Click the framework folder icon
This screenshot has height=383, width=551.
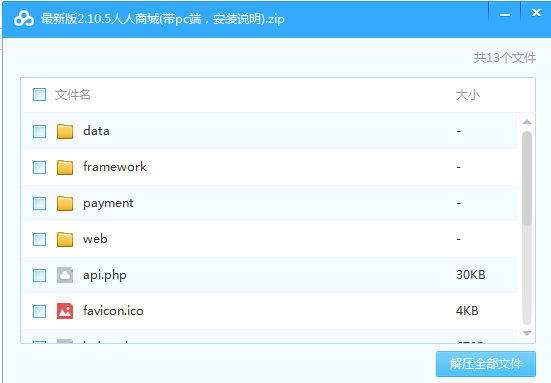pos(65,167)
